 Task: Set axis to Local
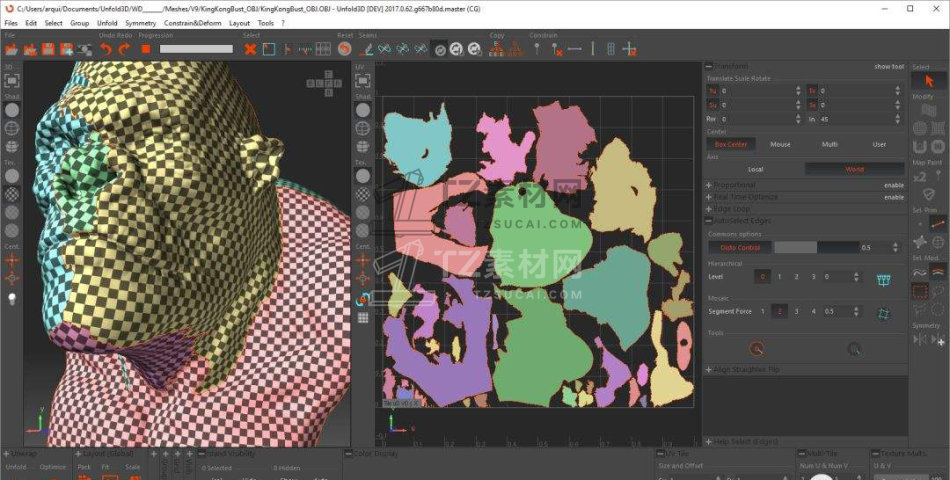(755, 169)
